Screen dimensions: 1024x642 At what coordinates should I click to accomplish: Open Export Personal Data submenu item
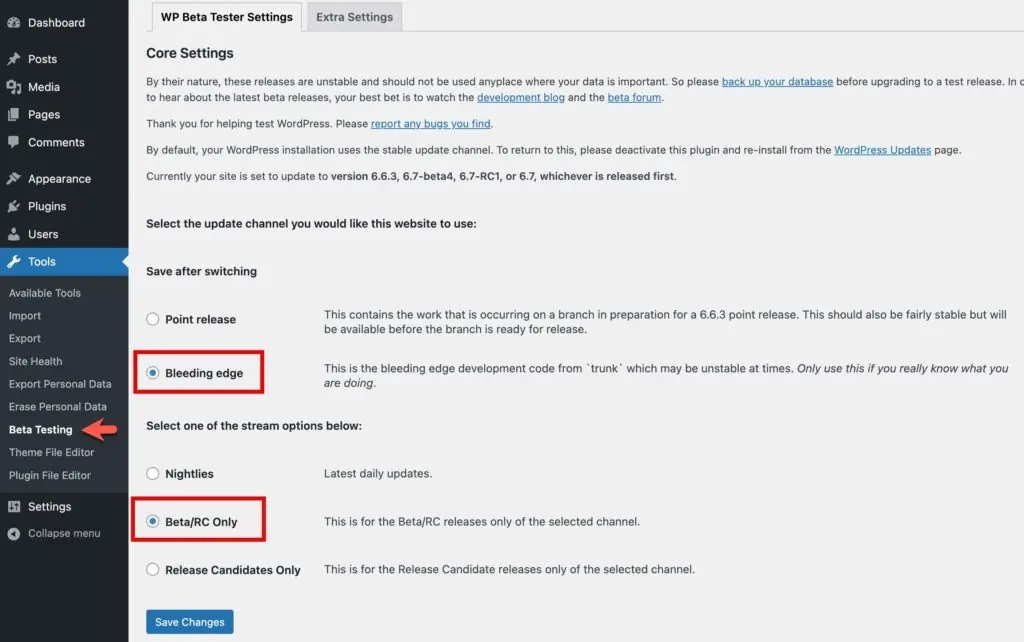click(60, 384)
